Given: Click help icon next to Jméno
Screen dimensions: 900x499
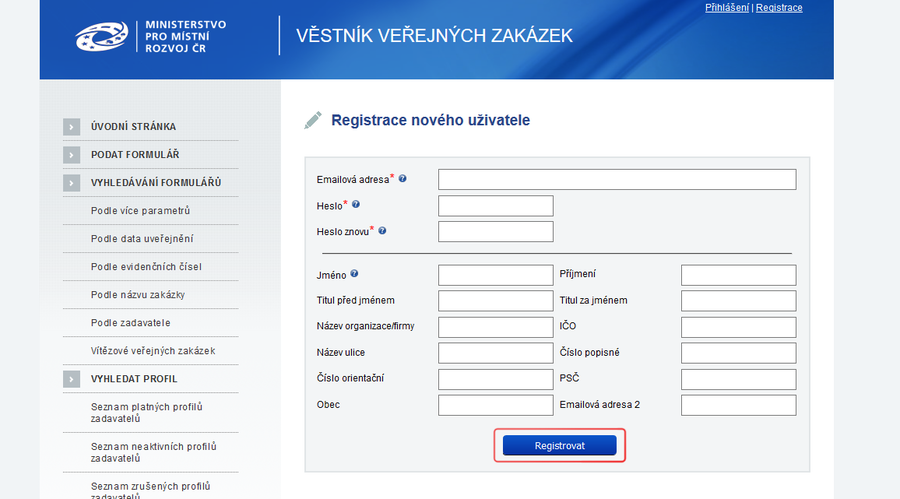Looking at the screenshot, I should click(355, 274).
